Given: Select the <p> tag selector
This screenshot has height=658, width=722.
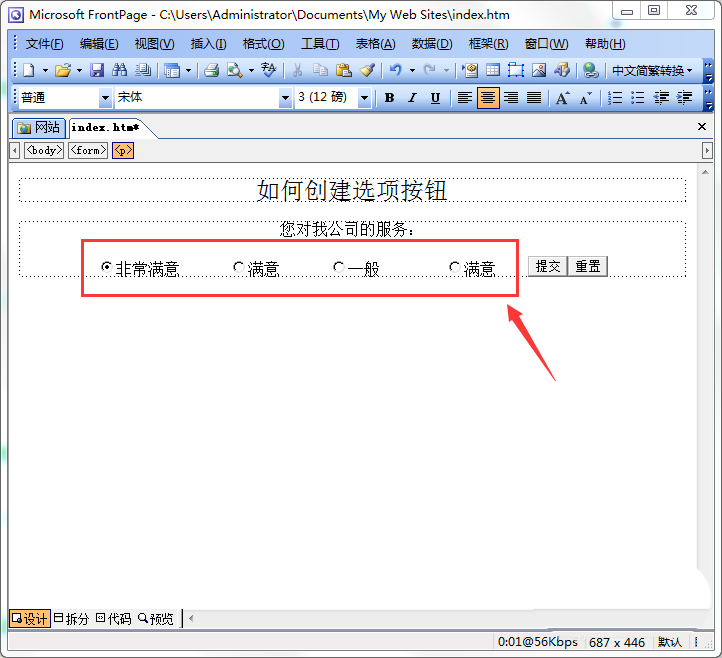Looking at the screenshot, I should pos(123,150).
